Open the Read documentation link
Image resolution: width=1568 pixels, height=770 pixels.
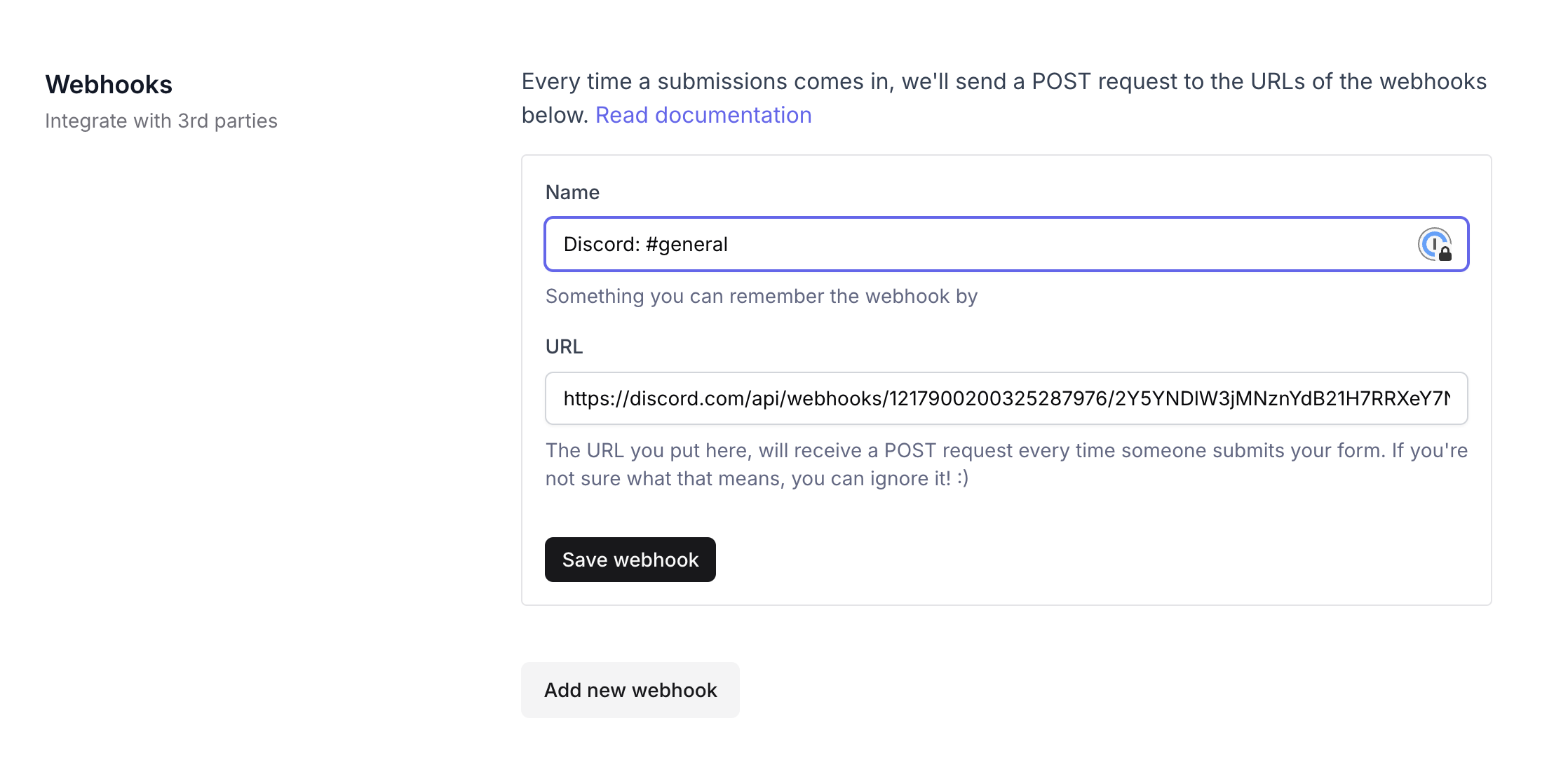(703, 114)
